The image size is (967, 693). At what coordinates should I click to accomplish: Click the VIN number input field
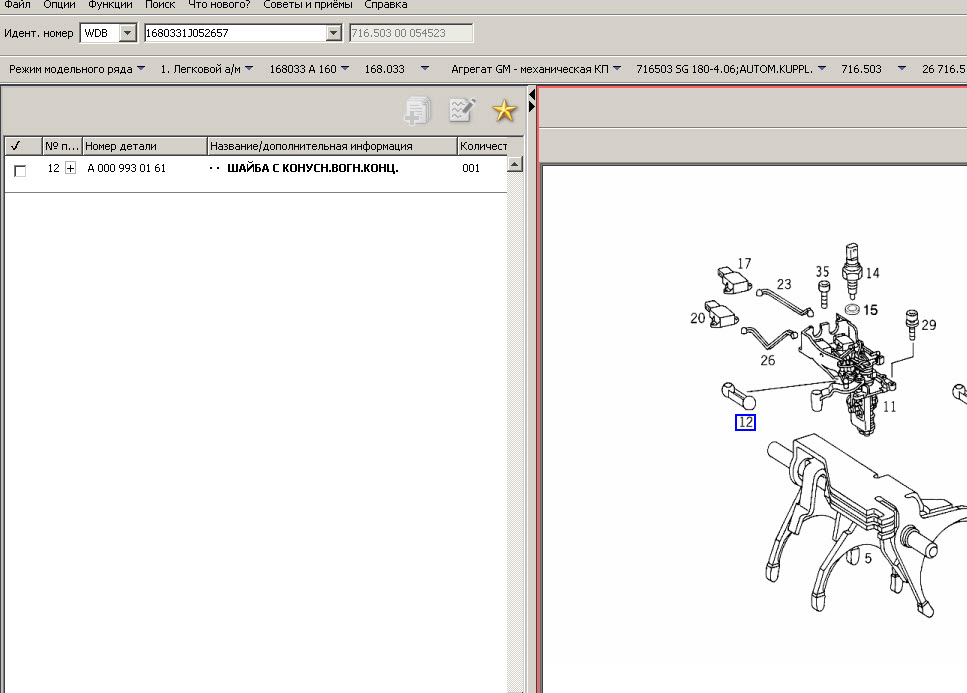tap(235, 34)
